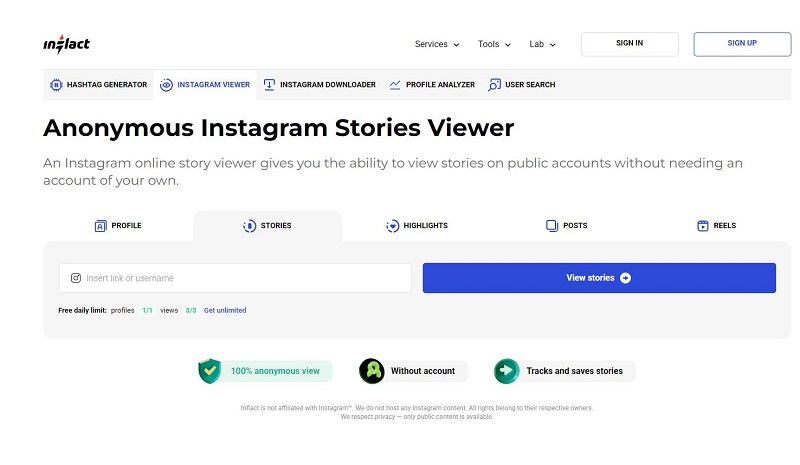The width and height of the screenshot is (800, 465).
Task: Open the Tools dropdown menu
Action: (494, 44)
